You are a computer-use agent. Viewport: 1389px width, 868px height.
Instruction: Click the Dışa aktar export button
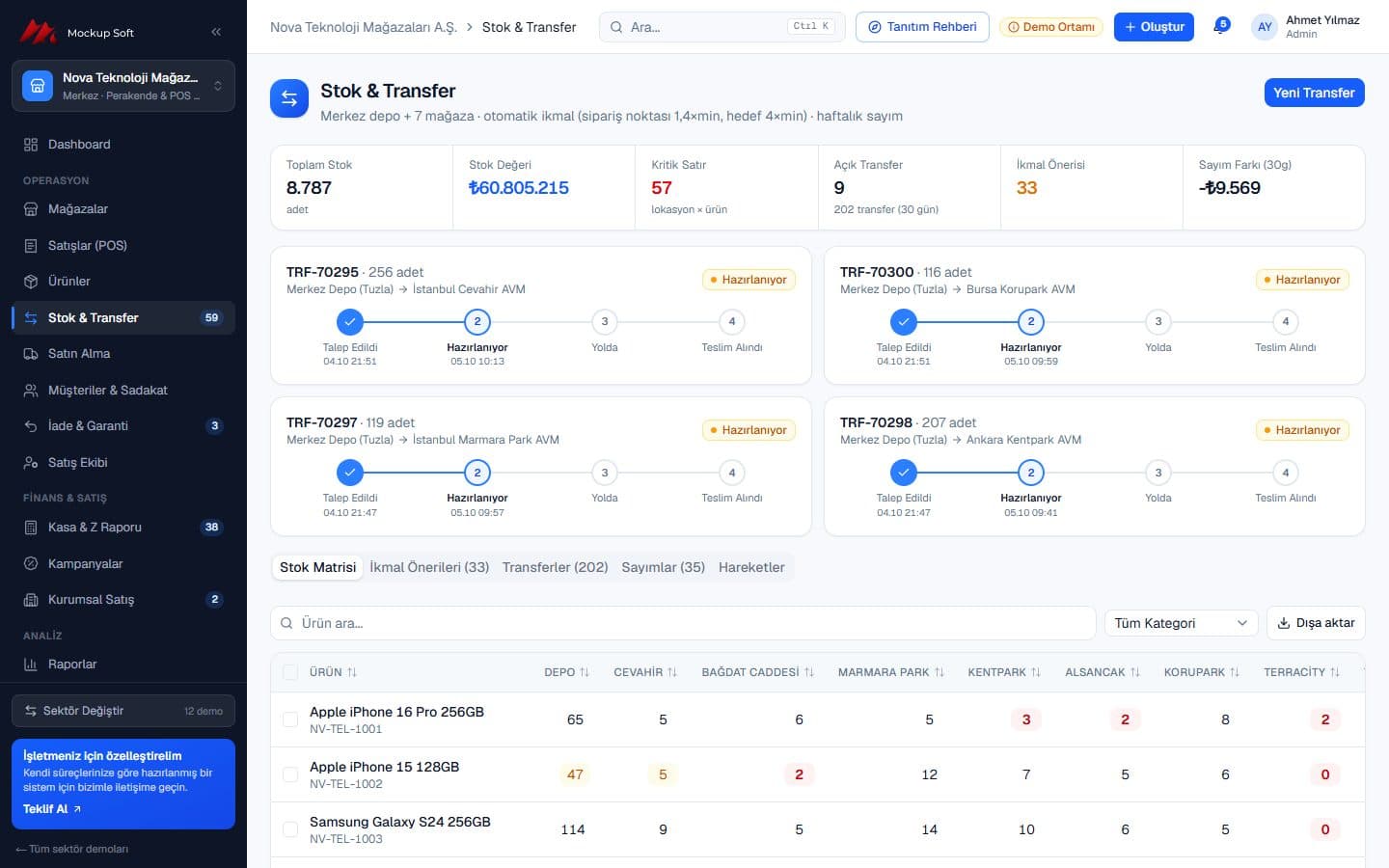(x=1316, y=623)
